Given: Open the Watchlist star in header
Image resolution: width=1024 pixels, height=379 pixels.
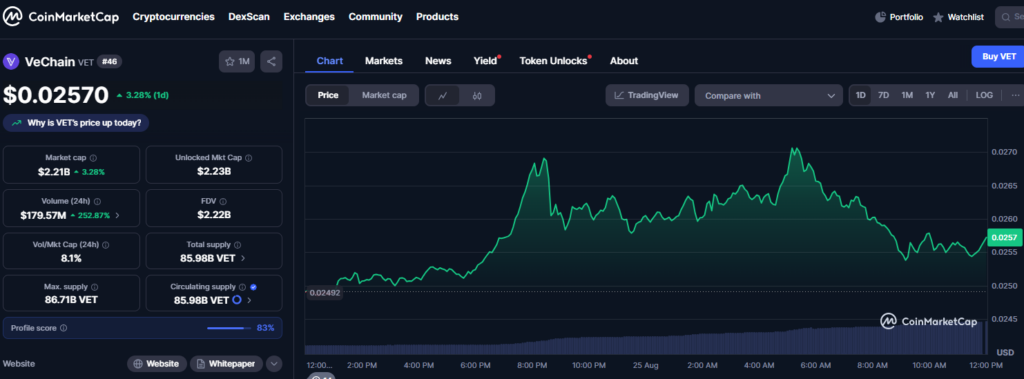Looking at the screenshot, I should click(x=938, y=18).
